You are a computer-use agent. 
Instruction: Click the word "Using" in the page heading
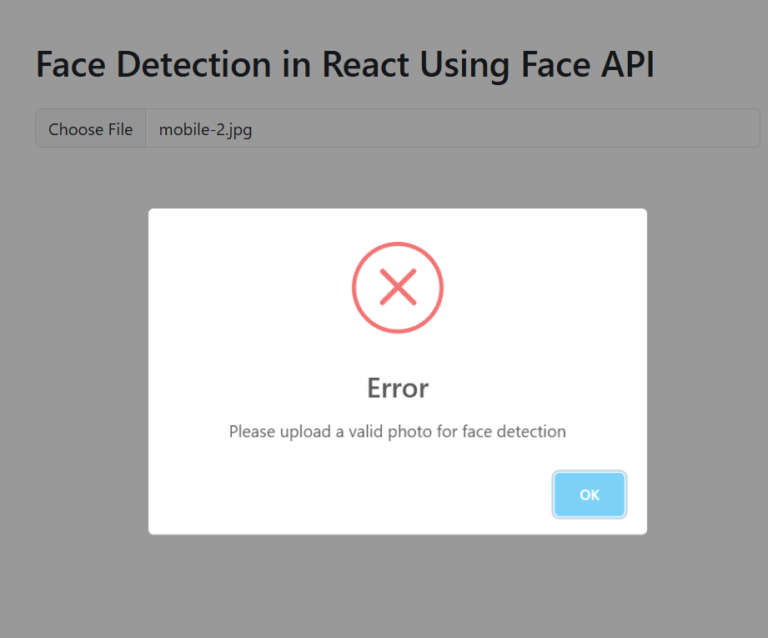click(x=470, y=64)
